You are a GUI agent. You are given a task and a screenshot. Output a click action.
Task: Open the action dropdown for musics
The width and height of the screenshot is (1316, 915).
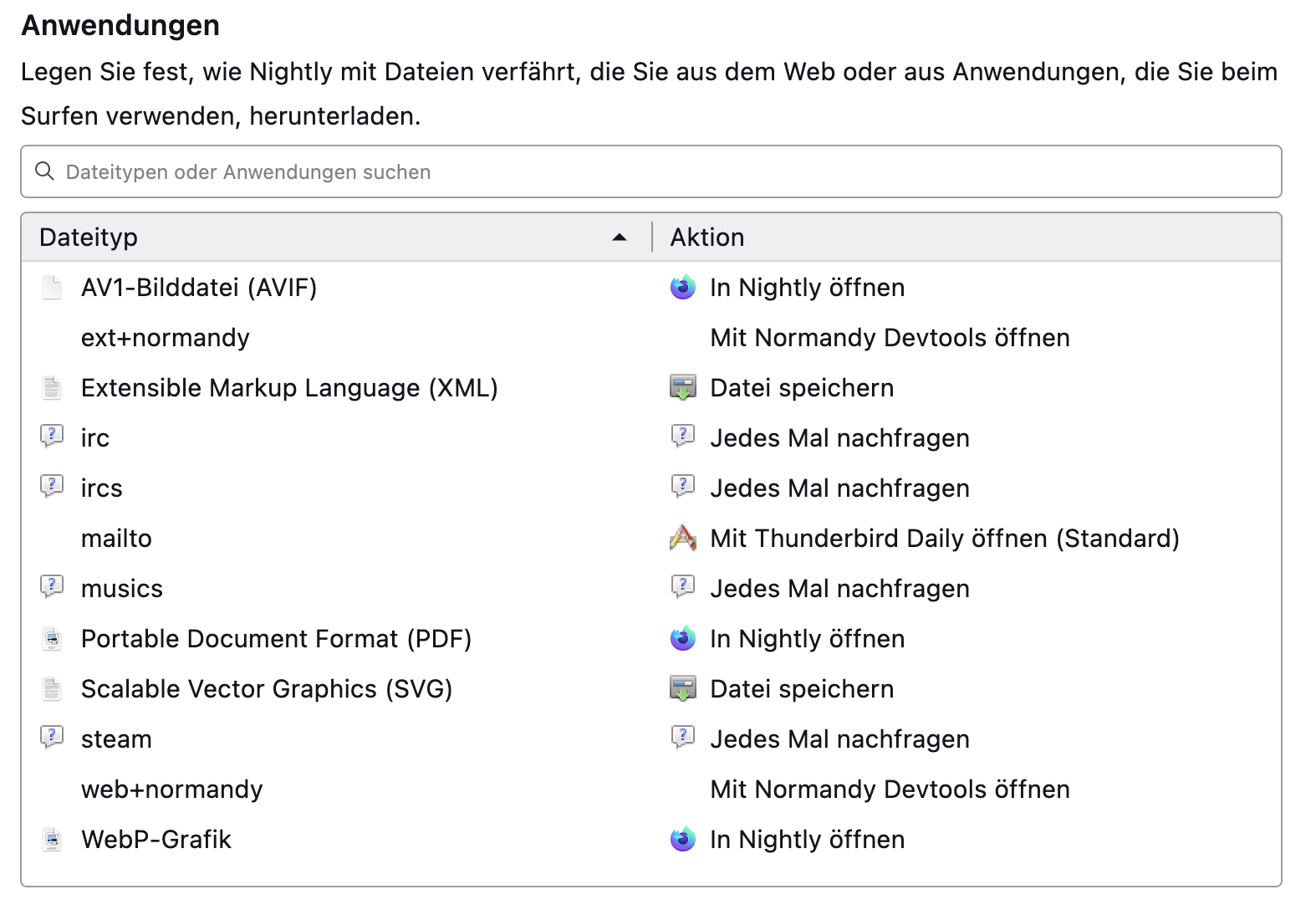click(x=839, y=589)
